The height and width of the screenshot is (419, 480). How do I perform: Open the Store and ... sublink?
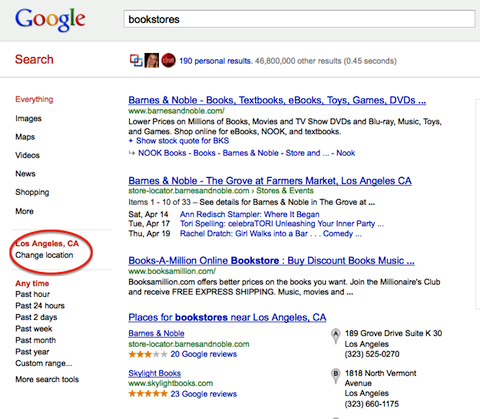click(307, 153)
